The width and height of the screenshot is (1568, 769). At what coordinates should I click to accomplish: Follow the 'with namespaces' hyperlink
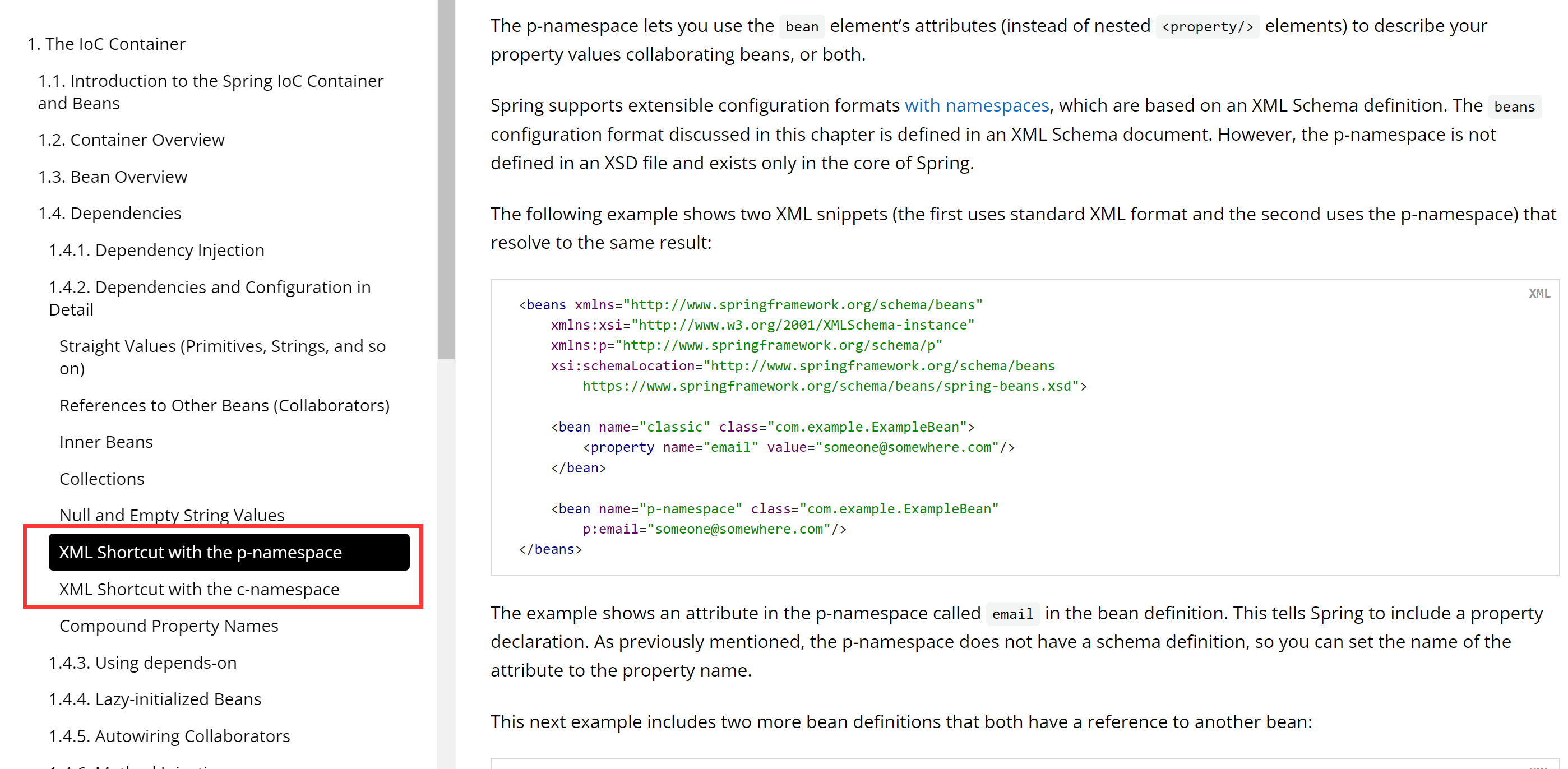977,105
